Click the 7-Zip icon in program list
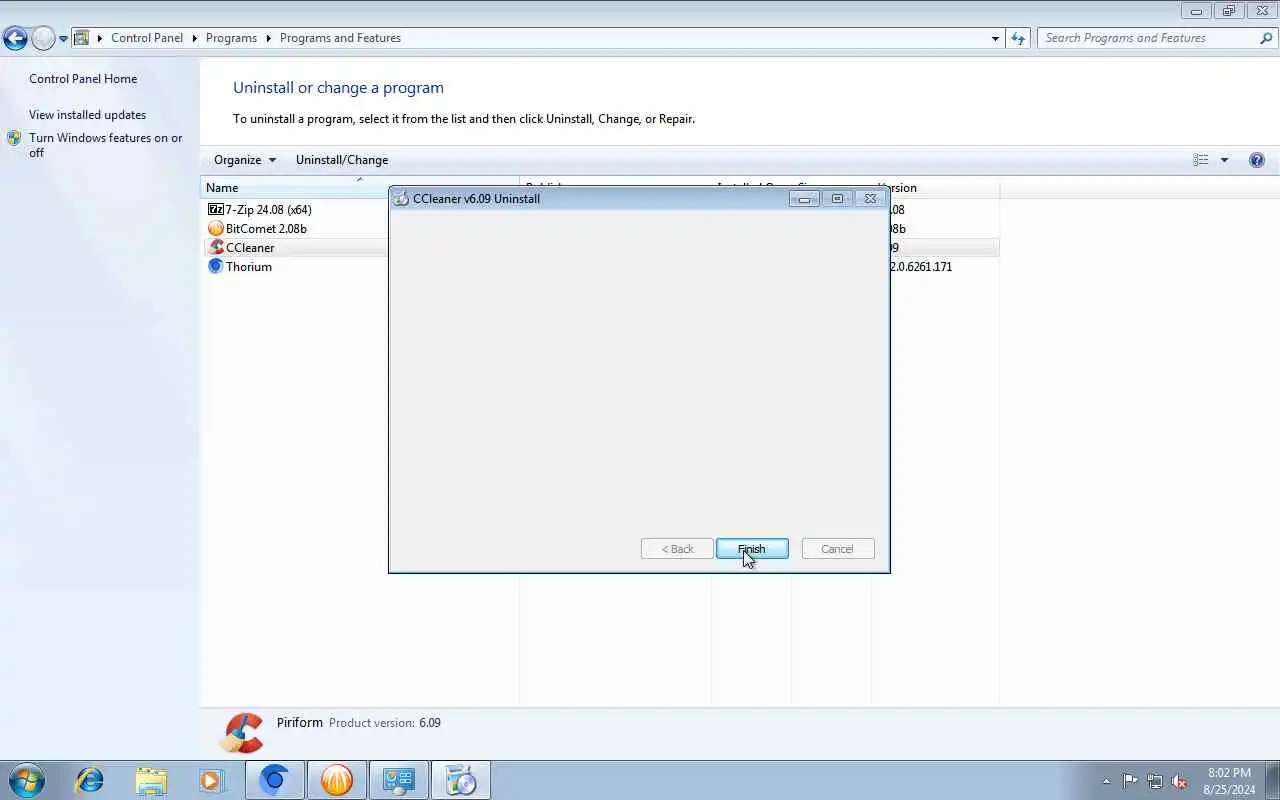The image size is (1280, 800). tap(215, 210)
